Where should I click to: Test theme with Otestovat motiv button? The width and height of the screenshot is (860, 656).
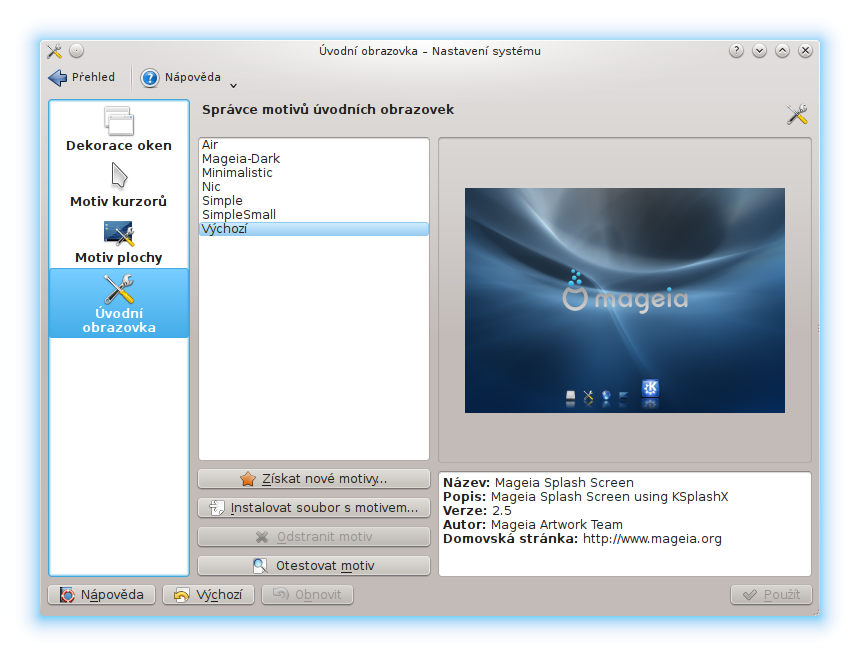(x=314, y=566)
